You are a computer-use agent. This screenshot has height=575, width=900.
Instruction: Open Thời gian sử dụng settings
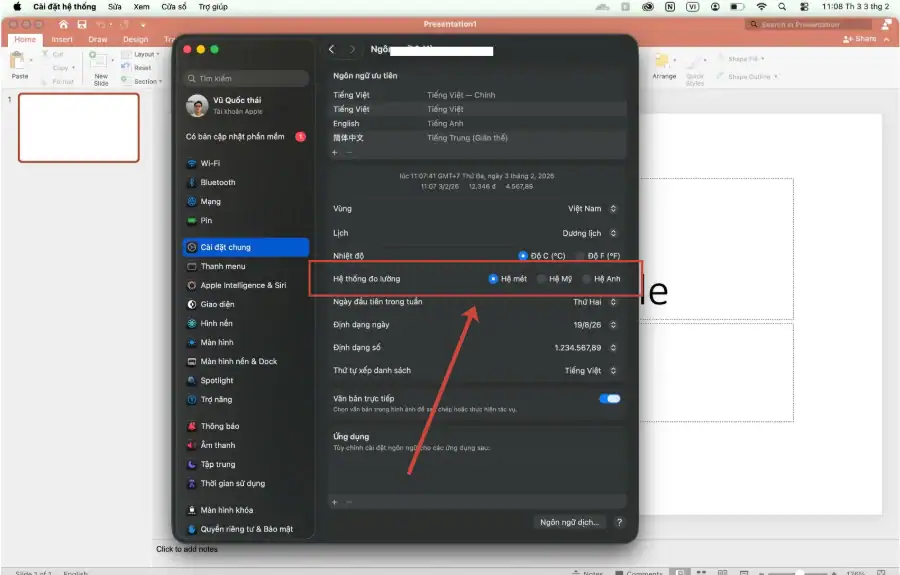(x=232, y=483)
